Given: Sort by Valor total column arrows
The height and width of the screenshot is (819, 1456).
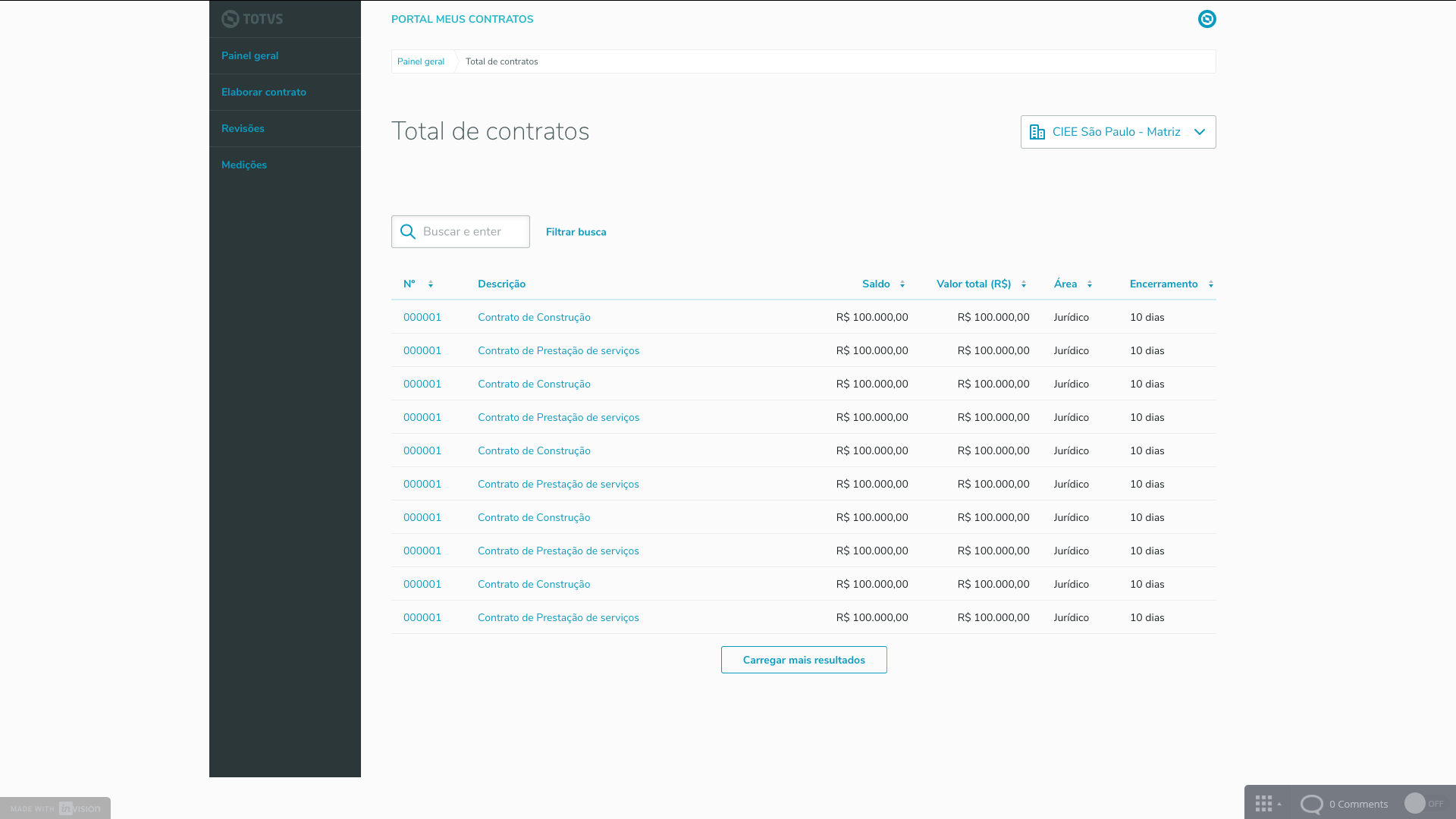Looking at the screenshot, I should coord(1024,284).
